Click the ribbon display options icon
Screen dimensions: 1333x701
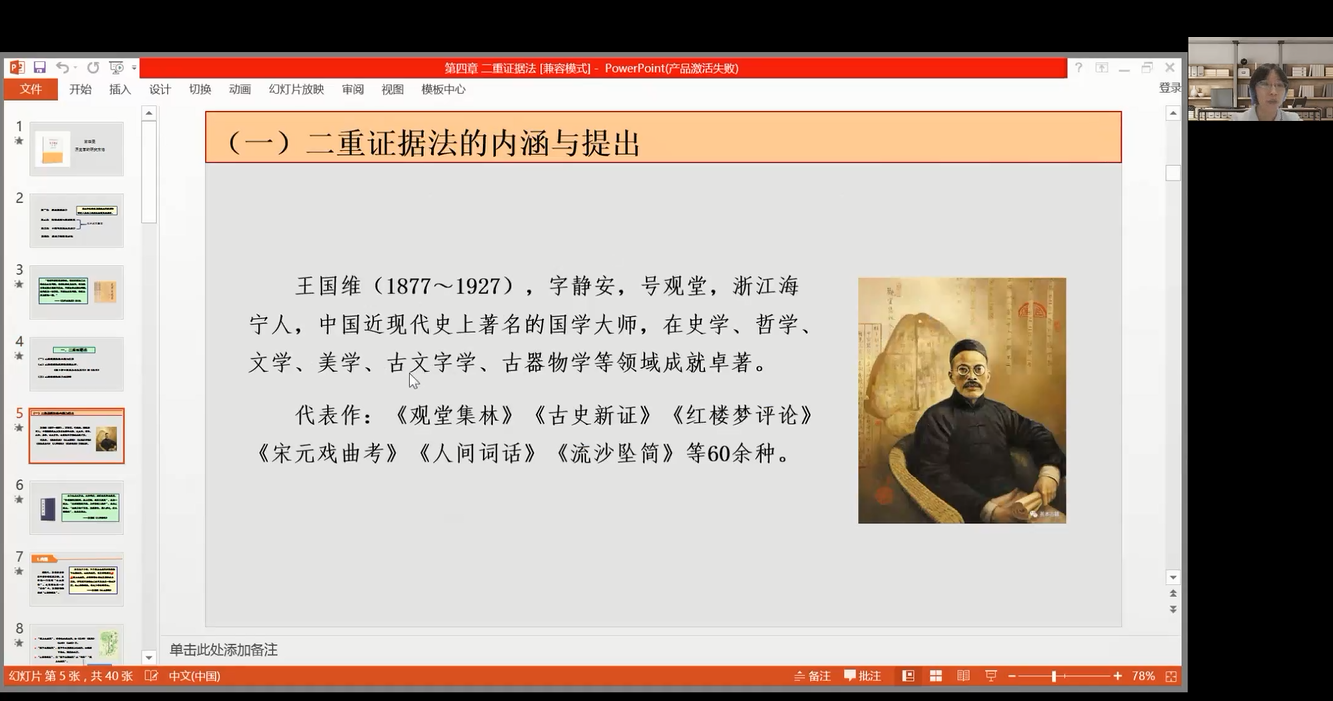[x=1101, y=68]
